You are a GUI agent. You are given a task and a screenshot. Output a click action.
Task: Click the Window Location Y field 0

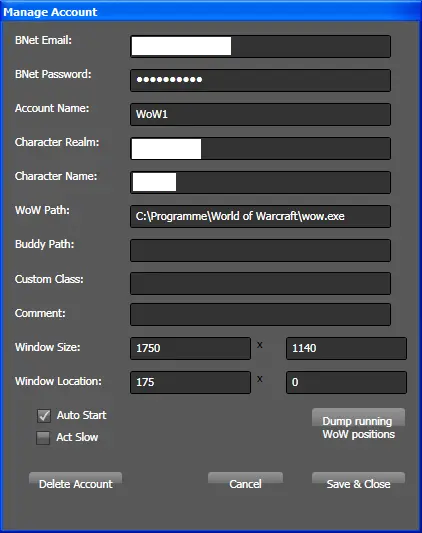coord(346,382)
